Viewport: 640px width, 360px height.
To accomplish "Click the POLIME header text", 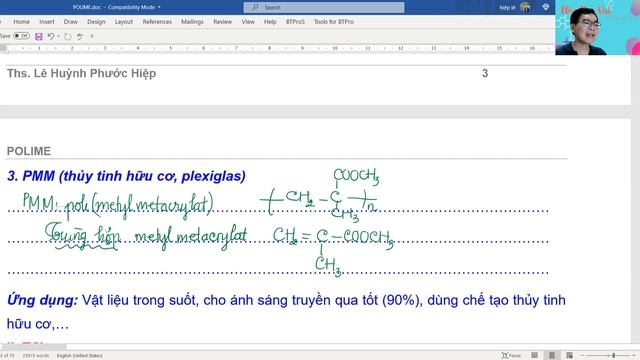I will click(x=29, y=151).
